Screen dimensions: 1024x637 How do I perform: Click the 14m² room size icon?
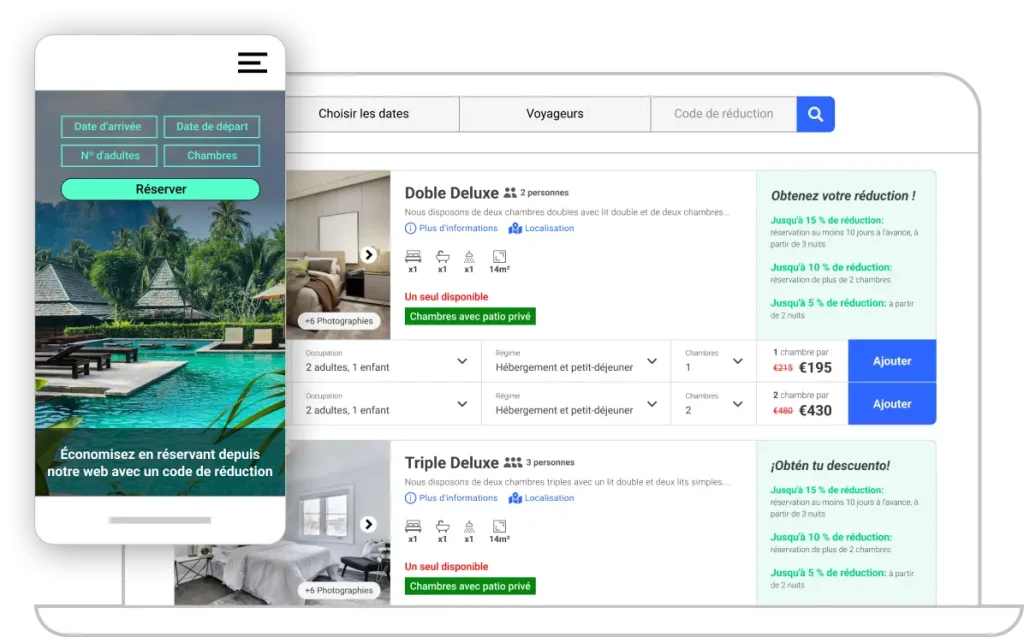click(499, 255)
